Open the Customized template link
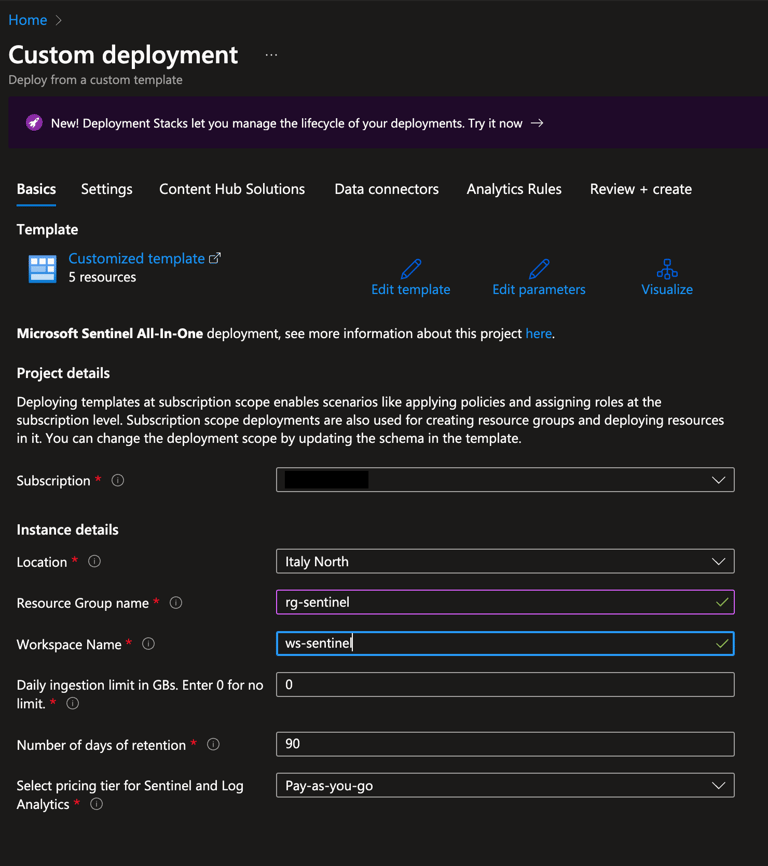Image resolution: width=768 pixels, height=866 pixels. tap(136, 258)
